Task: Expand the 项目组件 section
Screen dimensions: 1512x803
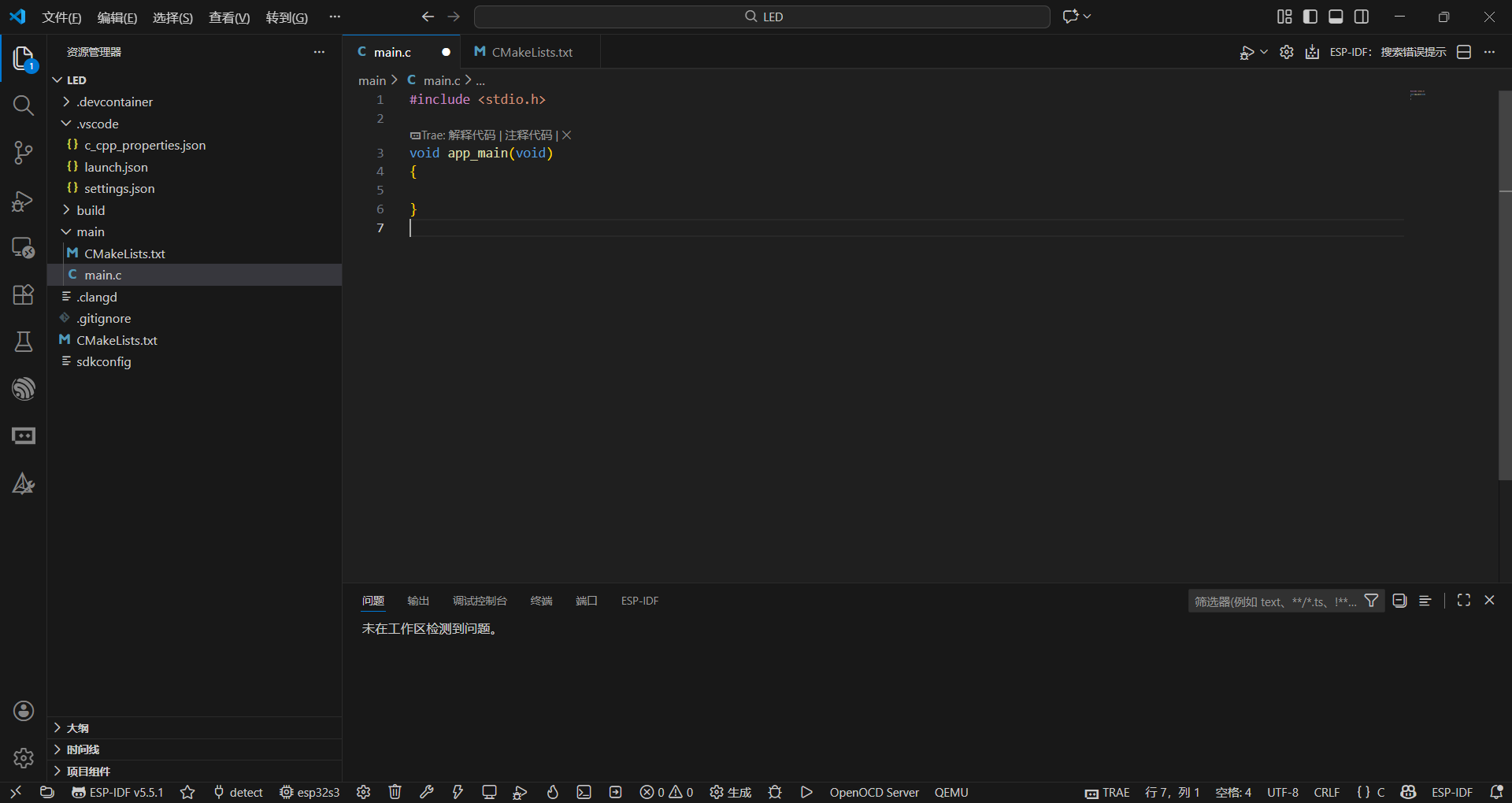Action: [195, 772]
